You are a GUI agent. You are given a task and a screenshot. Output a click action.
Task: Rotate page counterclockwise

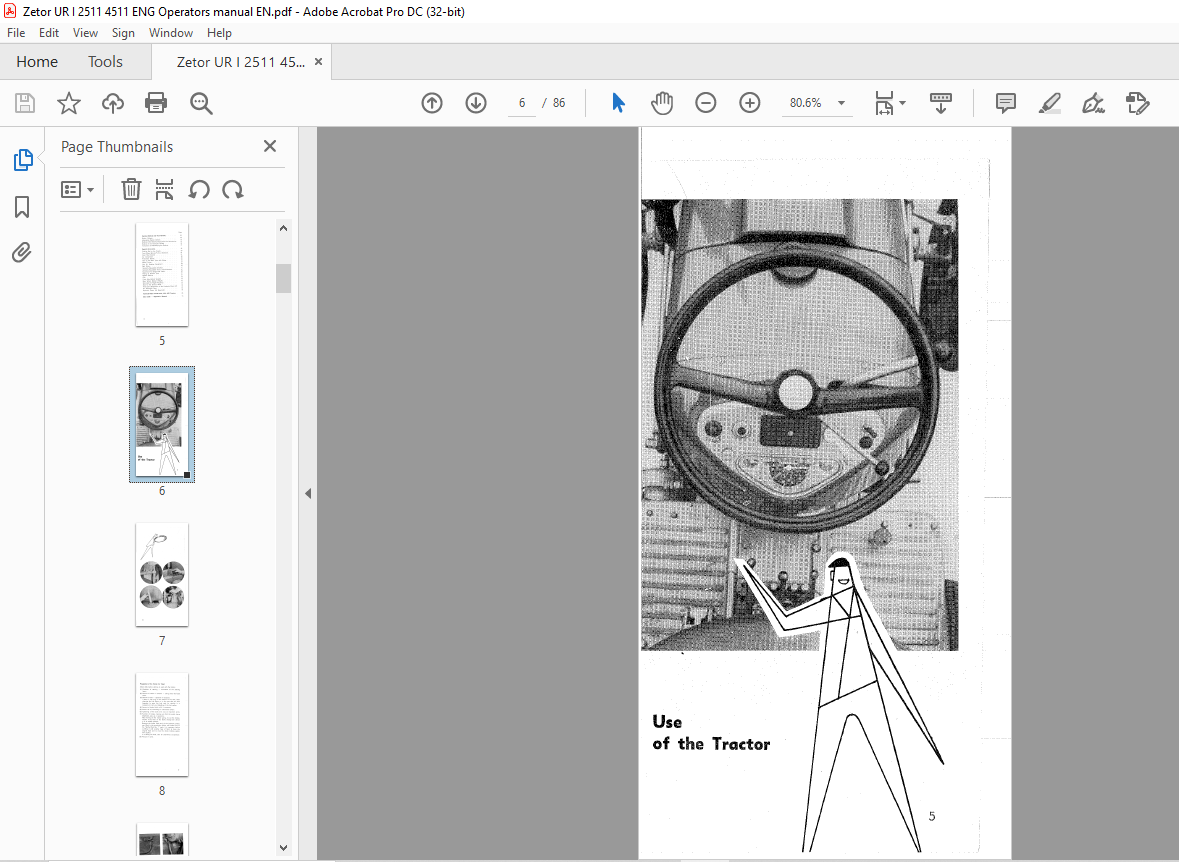(199, 190)
